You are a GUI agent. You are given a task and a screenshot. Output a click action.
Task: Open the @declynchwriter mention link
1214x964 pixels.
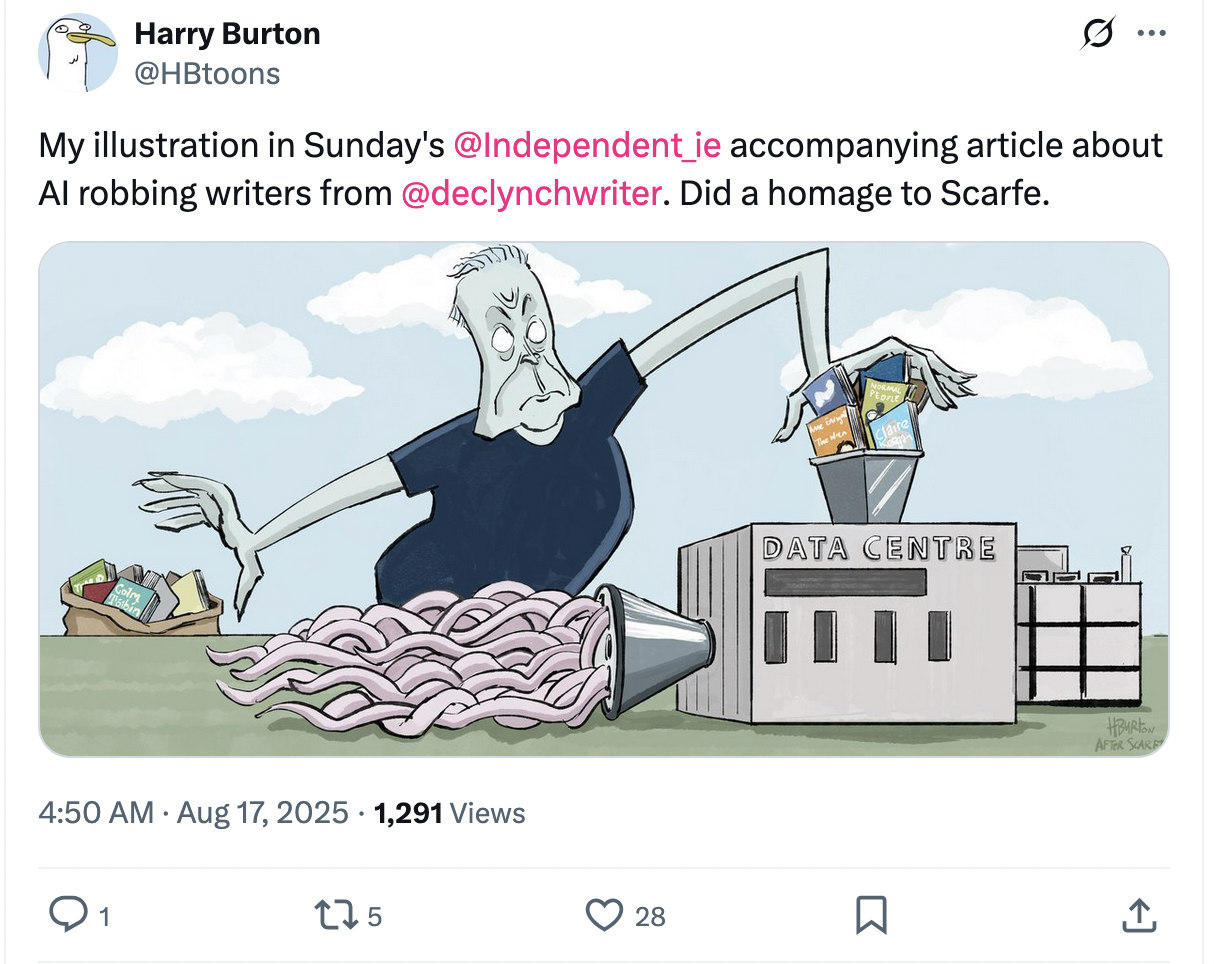[x=531, y=192]
